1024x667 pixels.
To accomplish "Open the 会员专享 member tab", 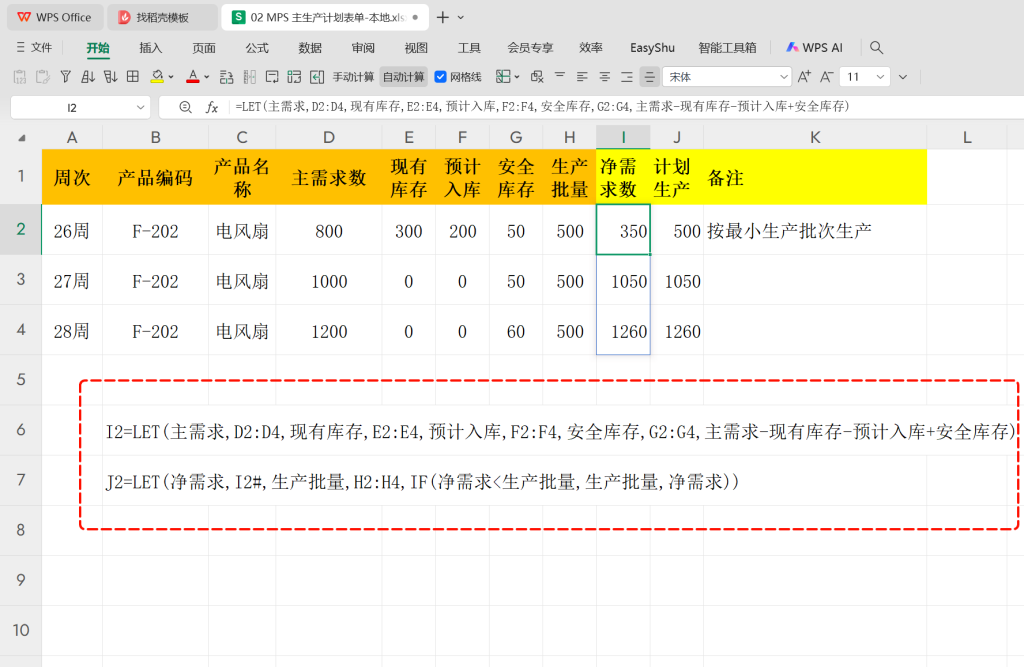I will point(530,48).
